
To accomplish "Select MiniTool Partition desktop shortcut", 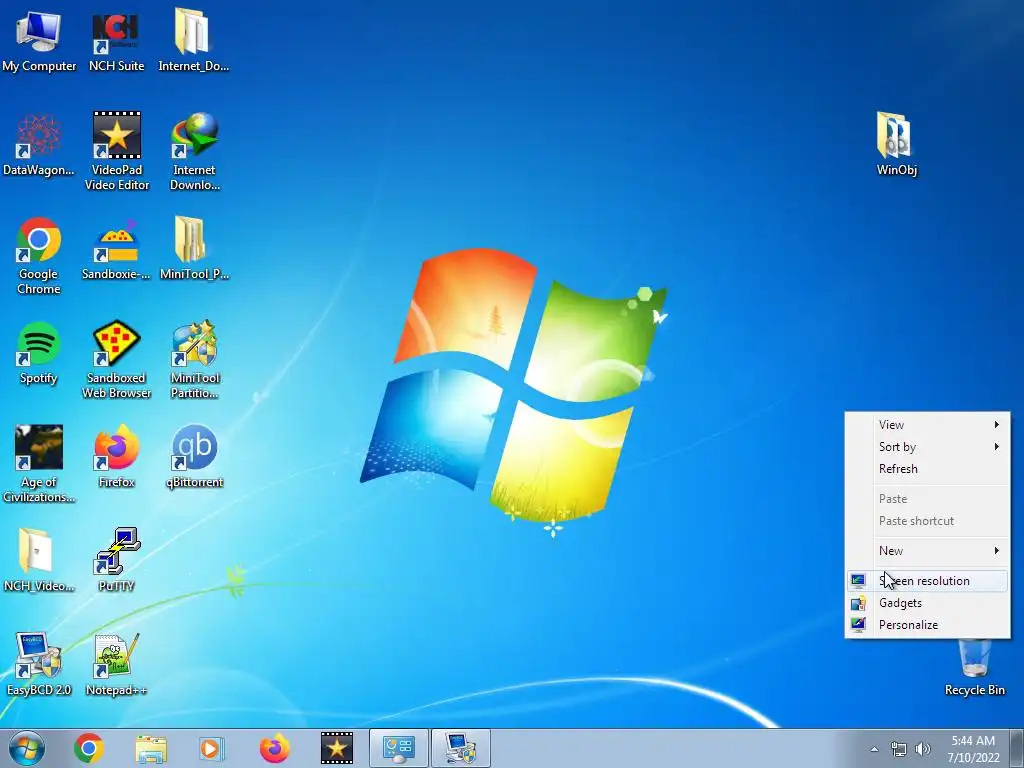I will (195, 359).
